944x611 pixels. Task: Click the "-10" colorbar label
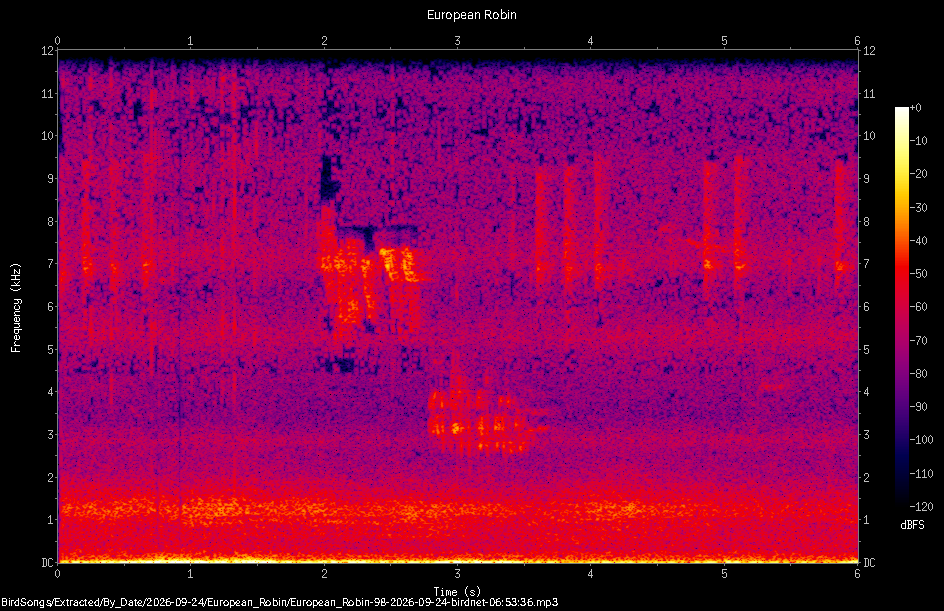click(918, 141)
